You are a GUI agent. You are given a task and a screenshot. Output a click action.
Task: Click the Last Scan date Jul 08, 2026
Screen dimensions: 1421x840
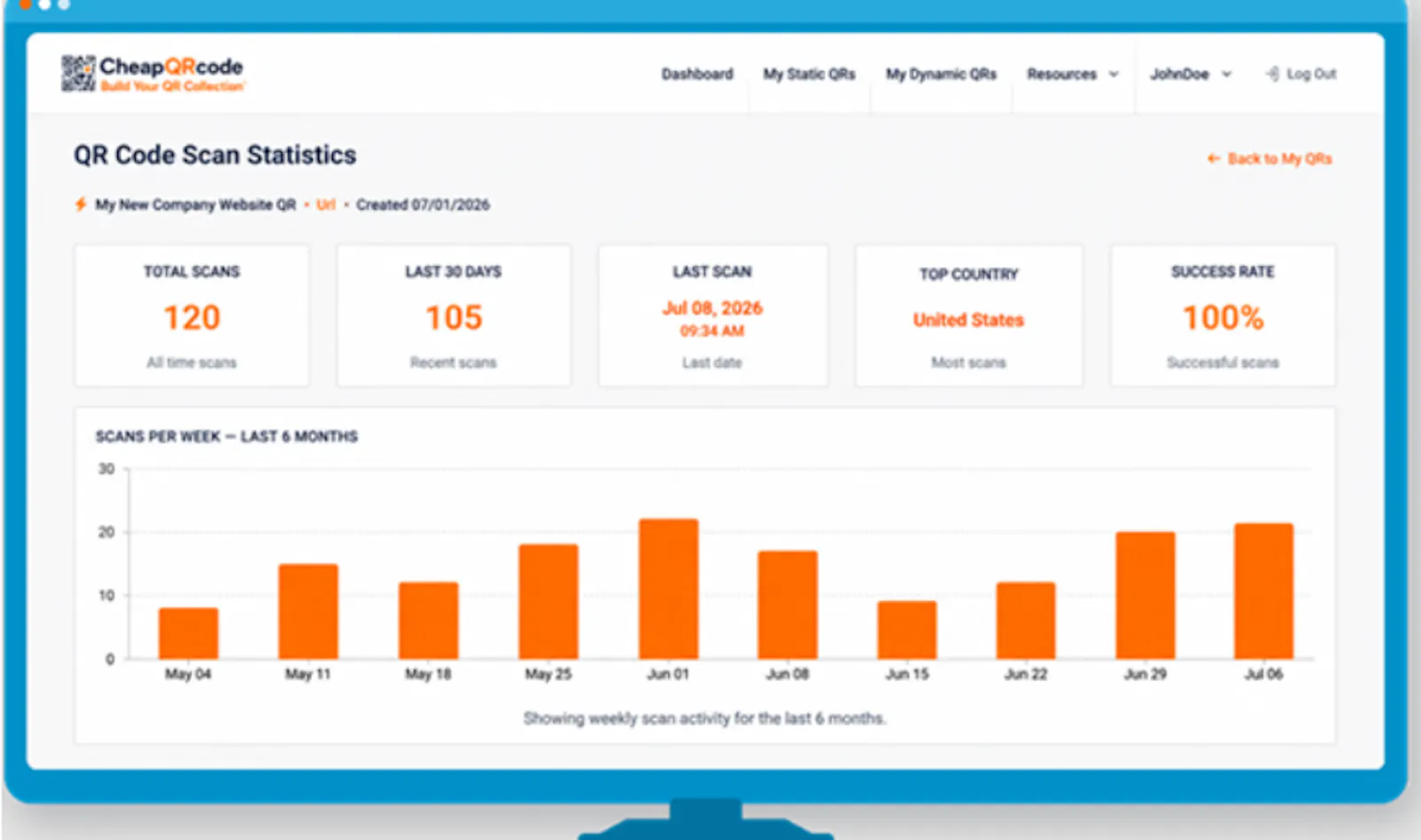pyautogui.click(x=712, y=308)
